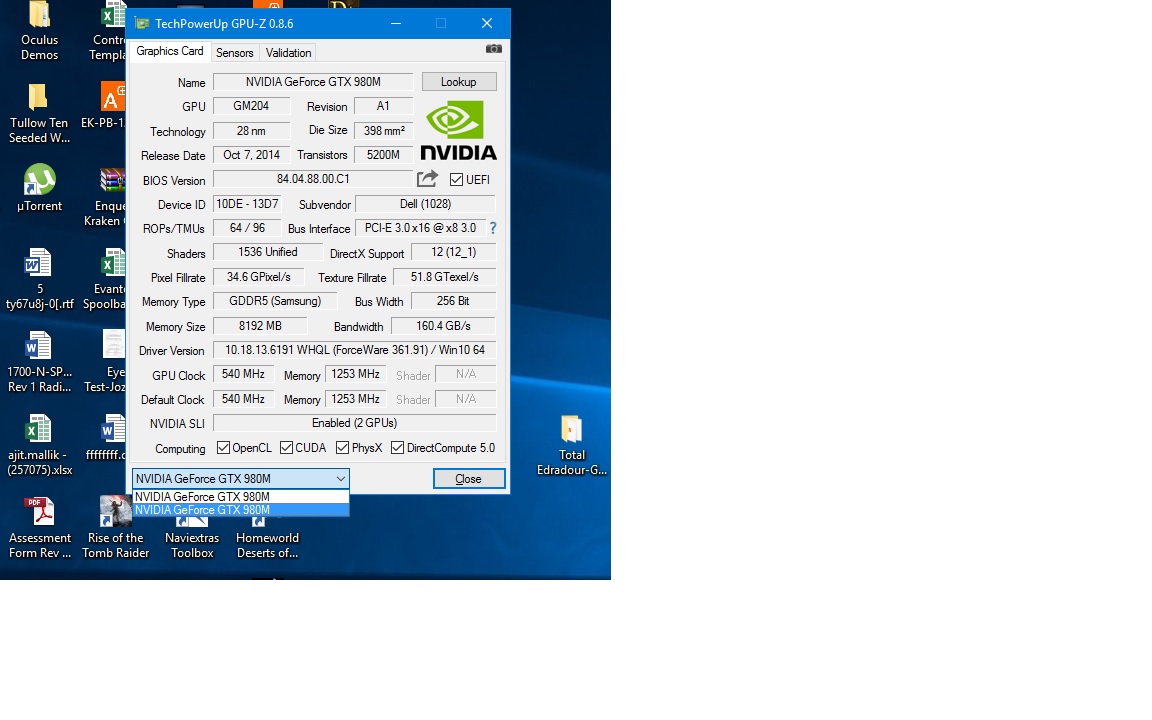
Task: Collapse the GPU selection dropdown arrow
Action: [x=340, y=479]
